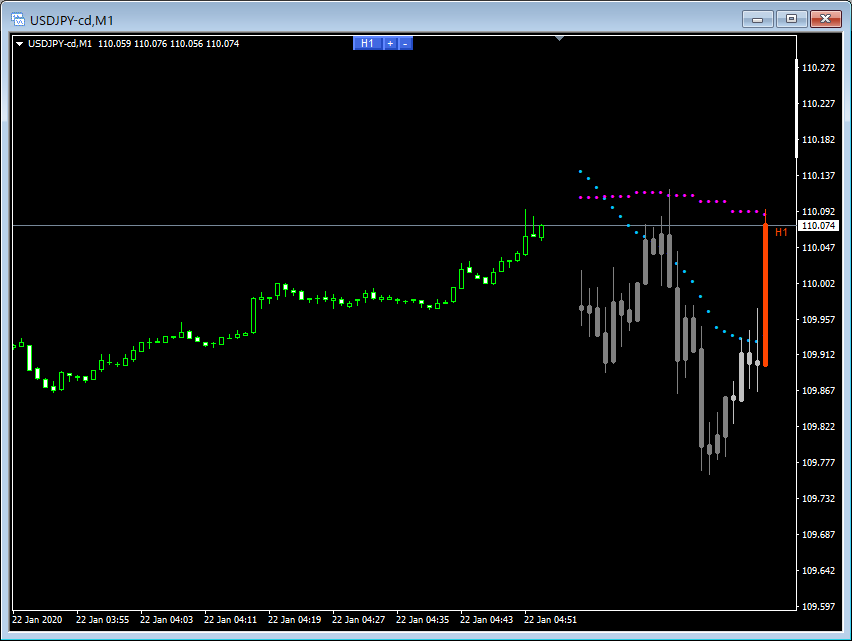Click the chart window icon in title bar

18,19
